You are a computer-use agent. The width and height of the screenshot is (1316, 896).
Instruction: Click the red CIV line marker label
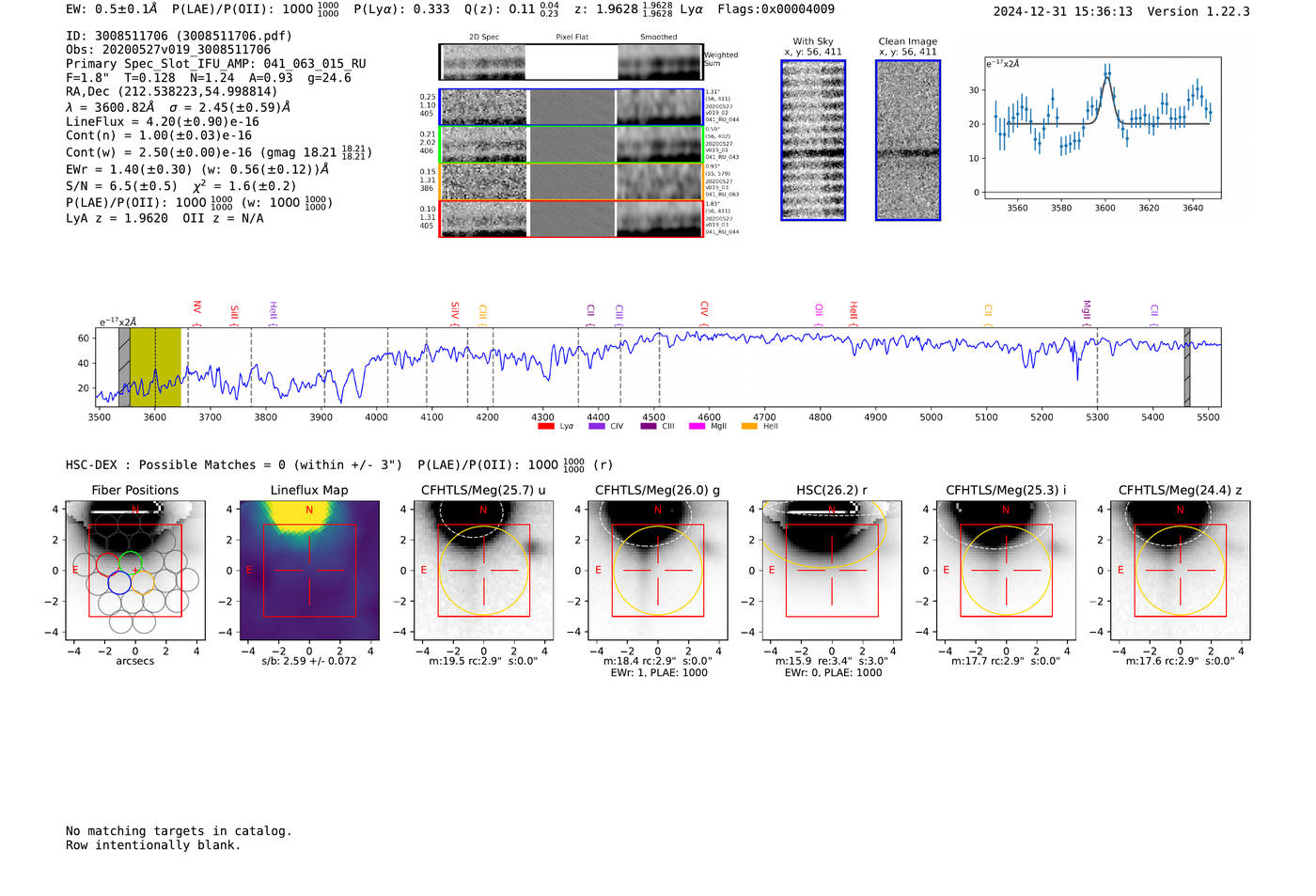pos(704,309)
